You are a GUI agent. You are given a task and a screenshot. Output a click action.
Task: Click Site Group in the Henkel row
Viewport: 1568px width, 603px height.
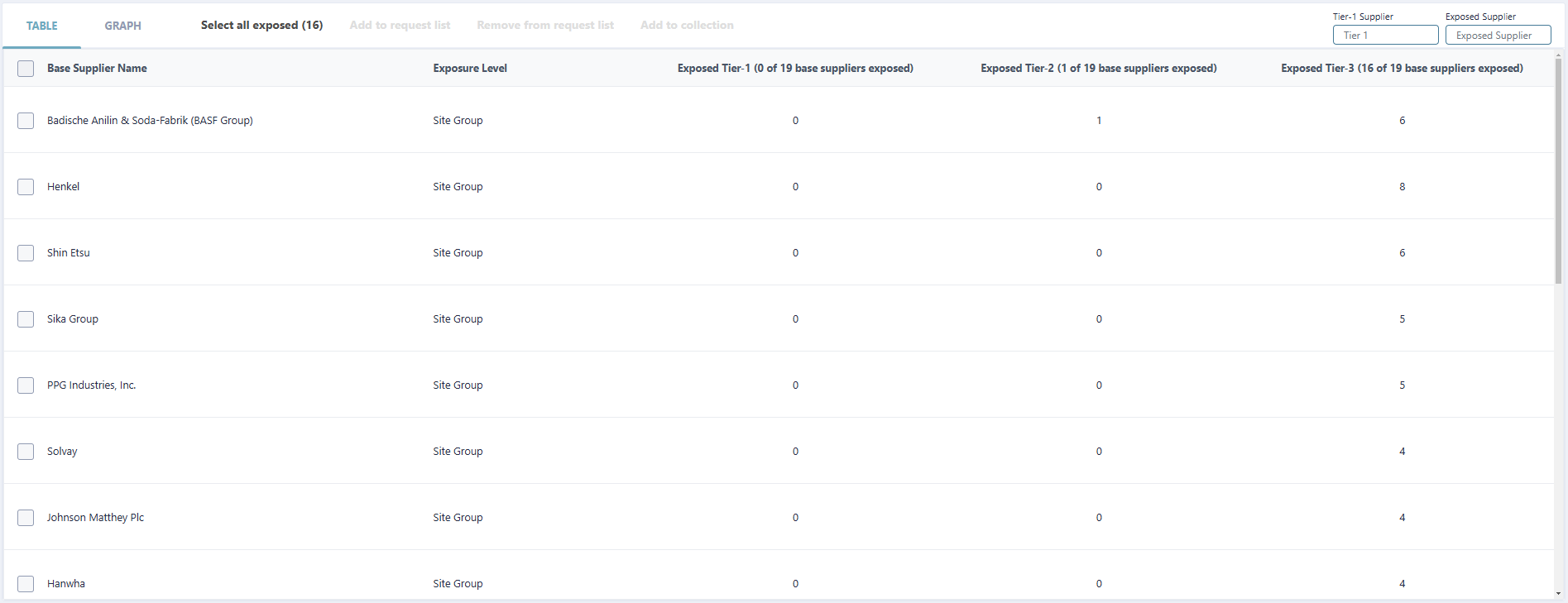coord(458,186)
